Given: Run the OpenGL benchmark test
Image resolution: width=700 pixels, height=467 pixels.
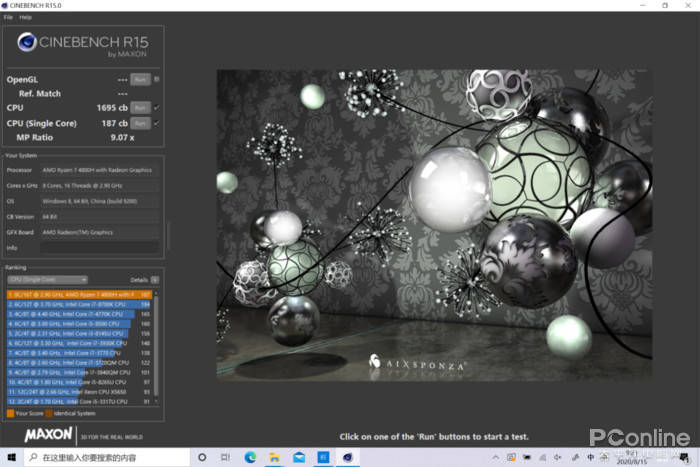Looking at the screenshot, I should tap(140, 79).
